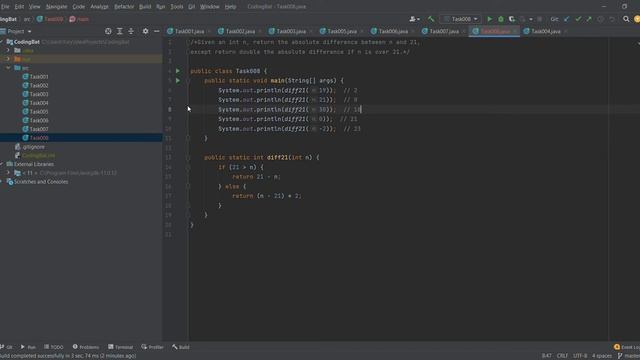Open the Window menu
This screenshot has height=360, width=640.
(x=209, y=7)
